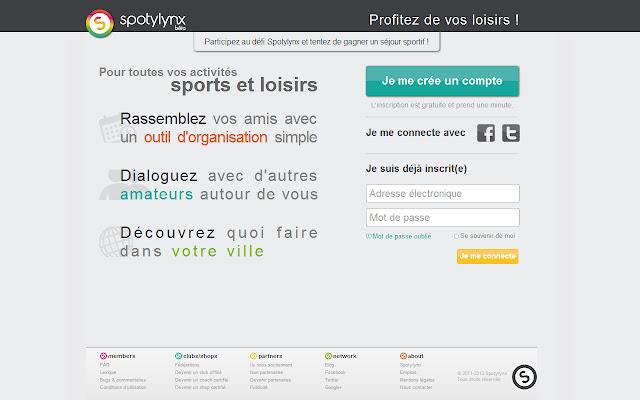Open Fédérations link in footer
This screenshot has width=640, height=400.
pos(187,365)
